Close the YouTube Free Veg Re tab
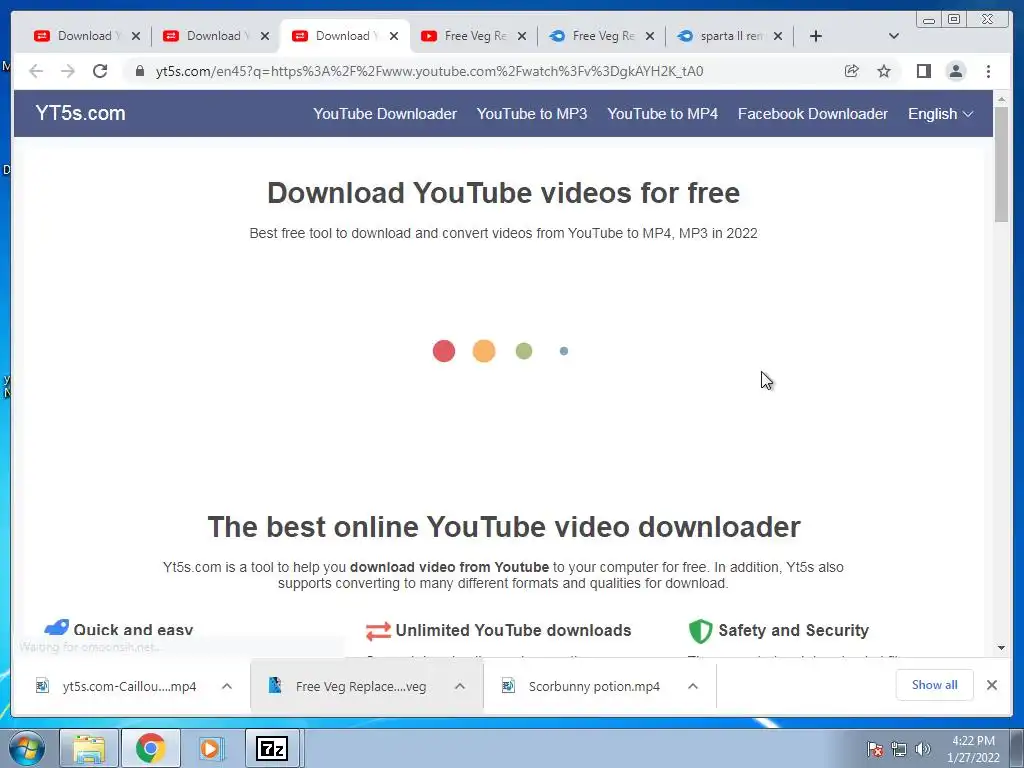1024x768 pixels. coord(522,36)
